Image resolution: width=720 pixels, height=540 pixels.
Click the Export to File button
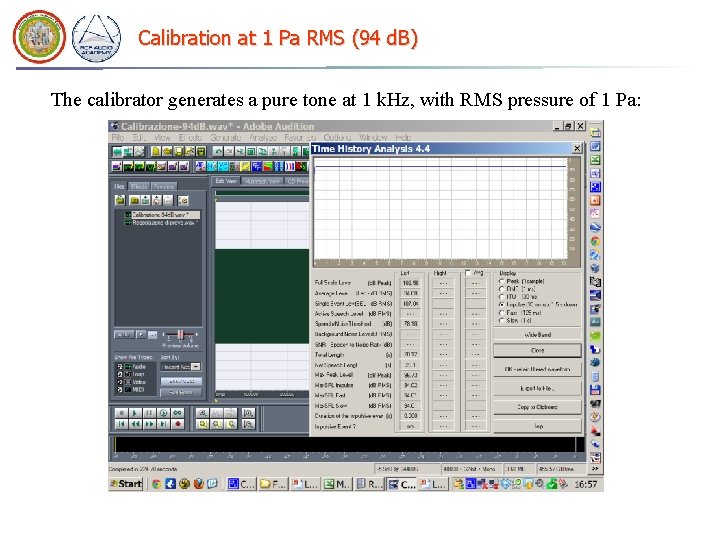click(x=537, y=388)
